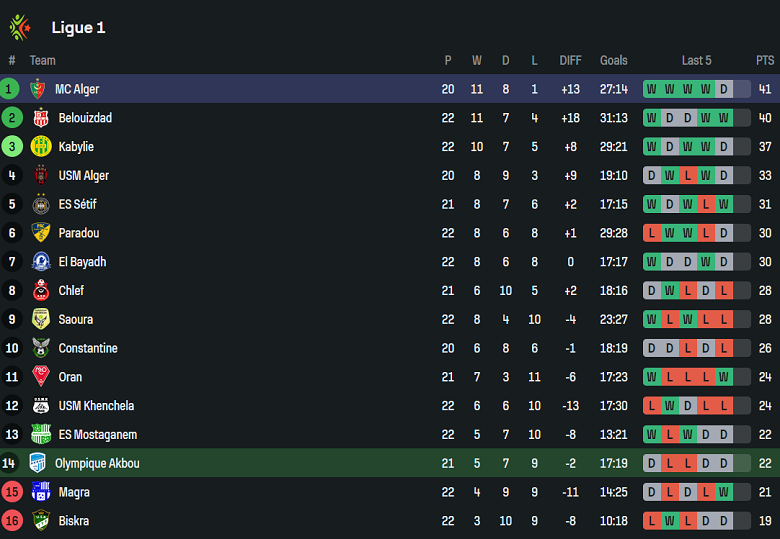Click the green position 1 badge
This screenshot has height=539, width=780.
(11, 89)
